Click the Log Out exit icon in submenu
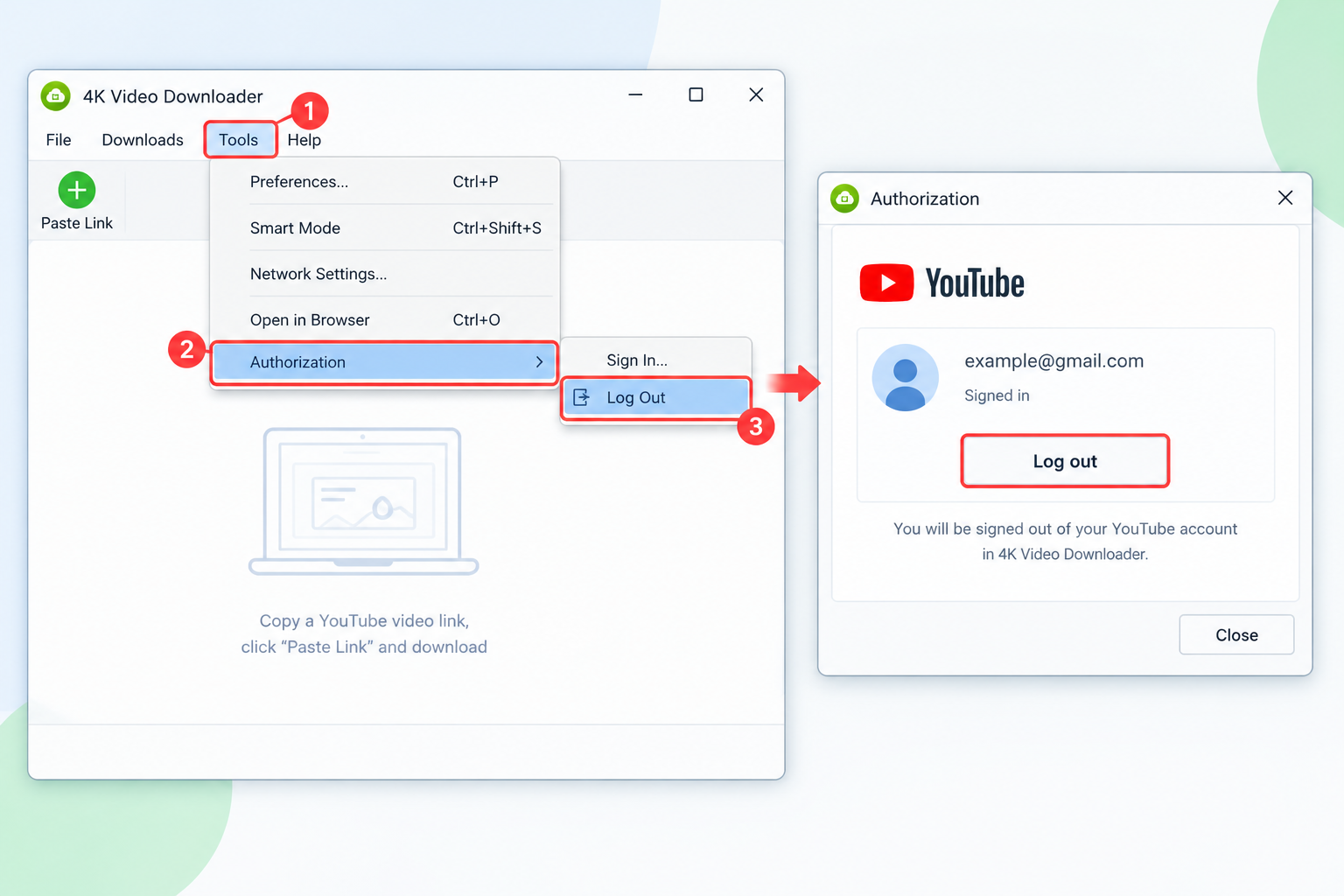Viewport: 1344px width, 896px height. coord(581,397)
